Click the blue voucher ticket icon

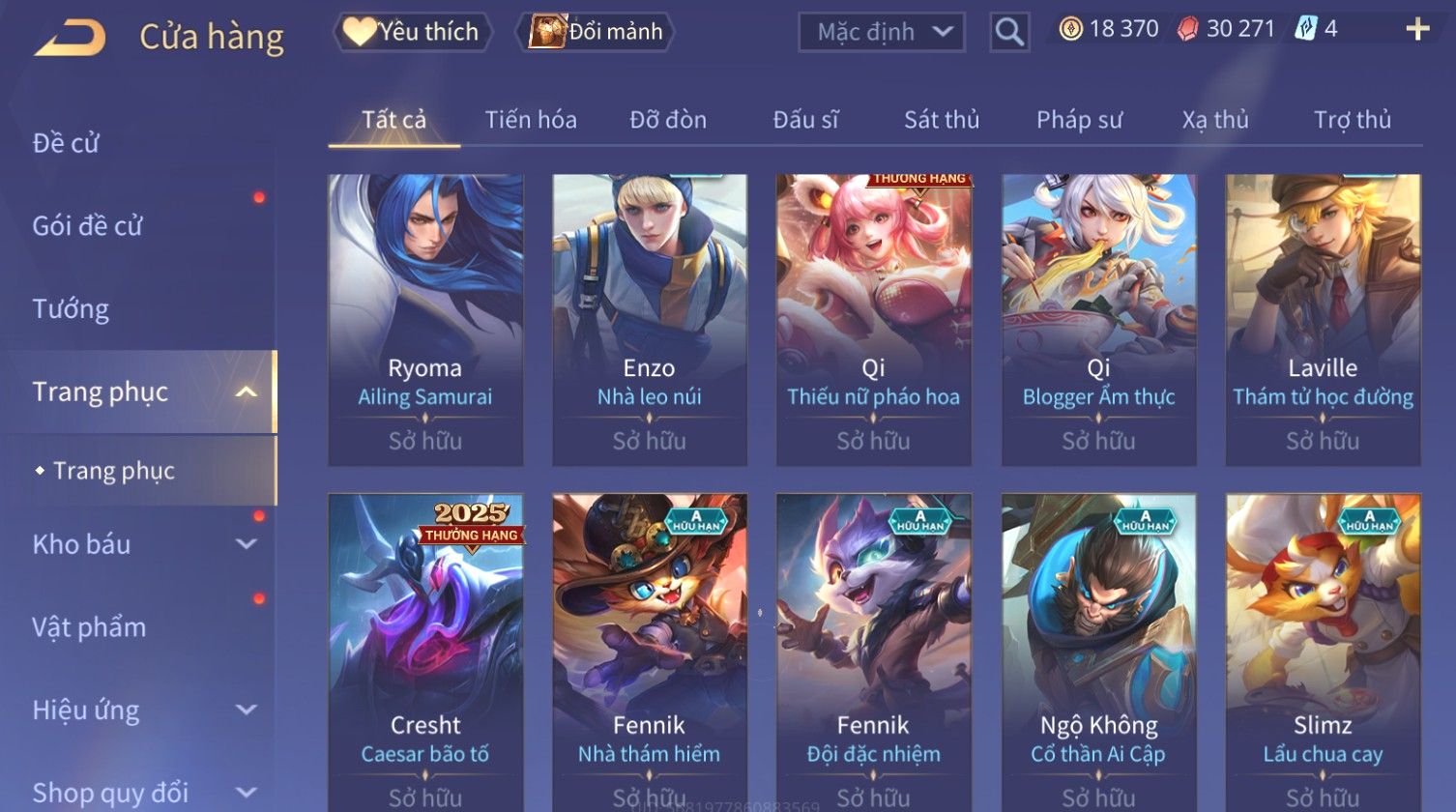[x=1306, y=29]
